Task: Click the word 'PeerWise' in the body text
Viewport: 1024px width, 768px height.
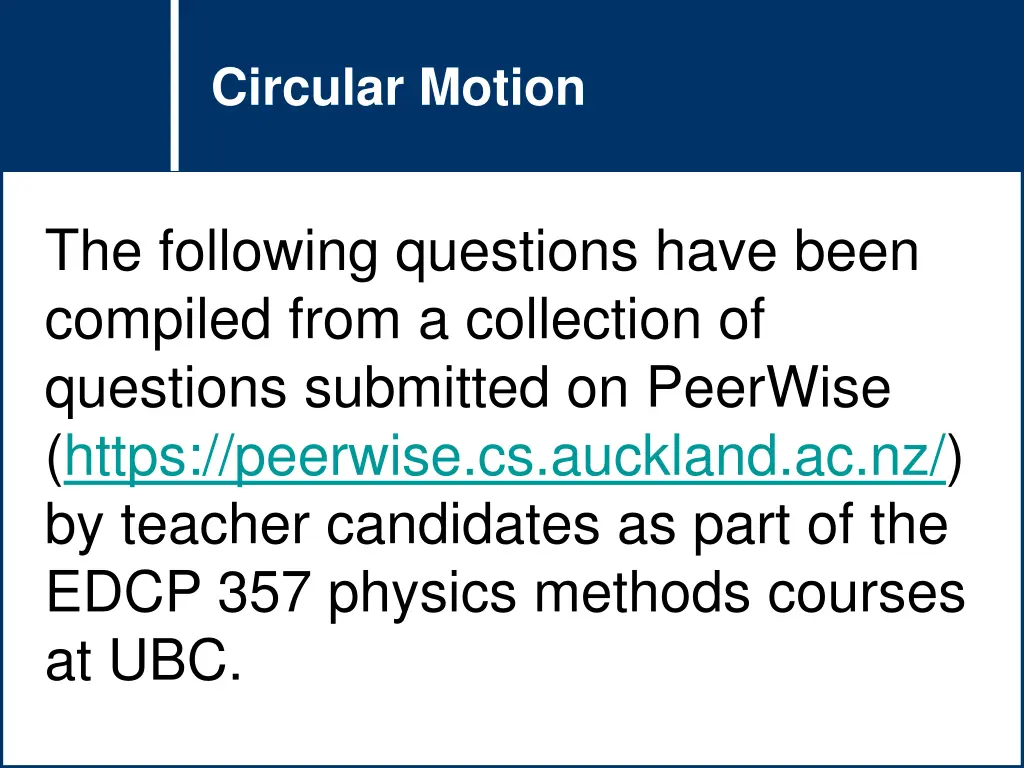Action: coord(768,389)
